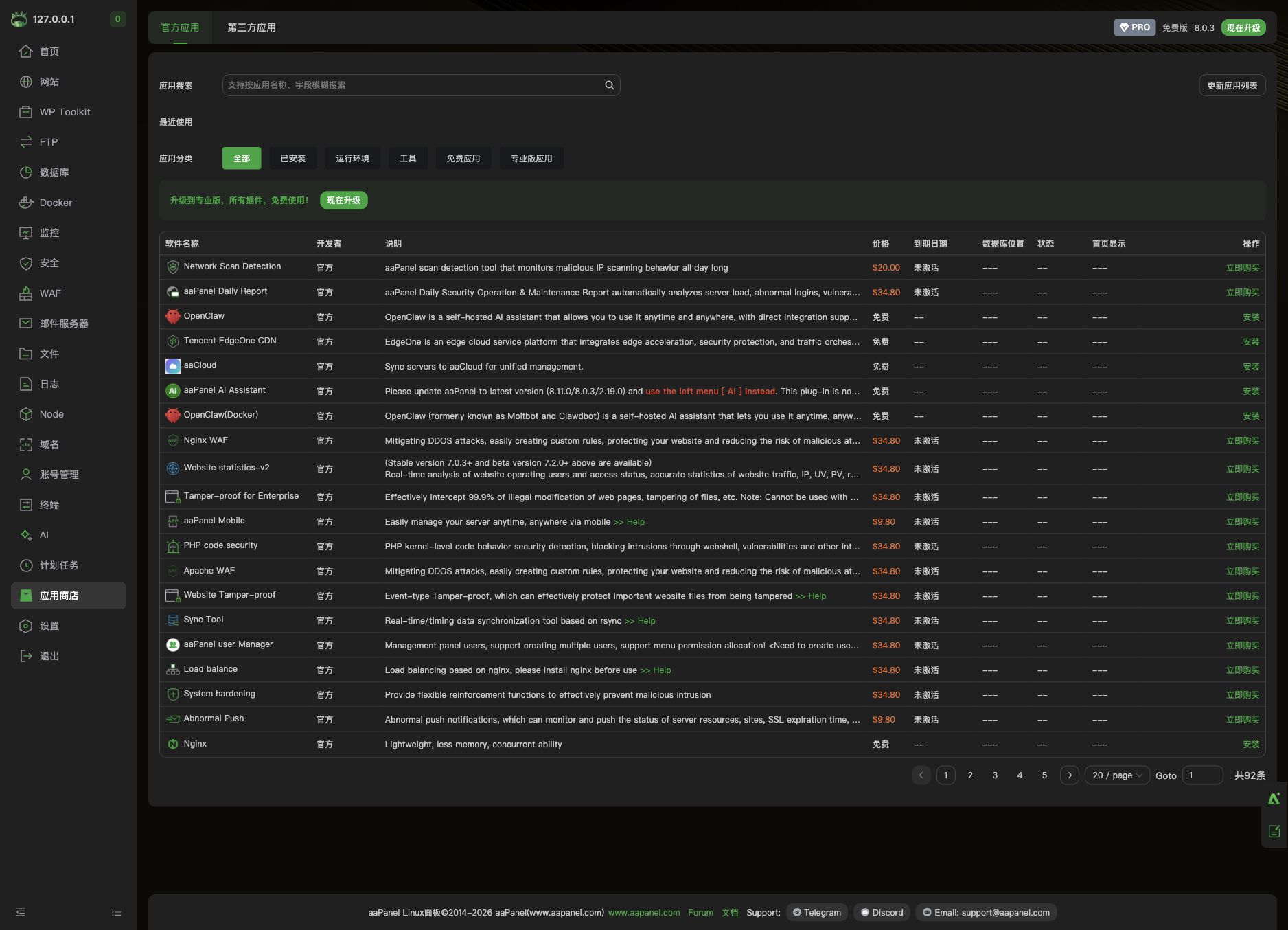The width and height of the screenshot is (1288, 930).
Task: Open the 账号管理 user icon in sidebar
Action: tap(26, 475)
